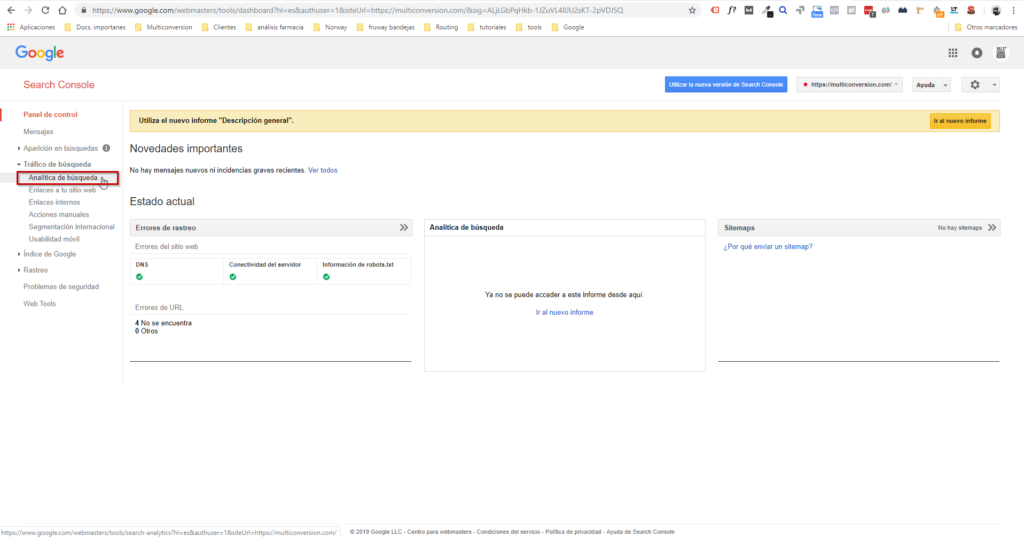Go back with the browser back arrow
This screenshot has width=1024, height=537.
pos(11,10)
